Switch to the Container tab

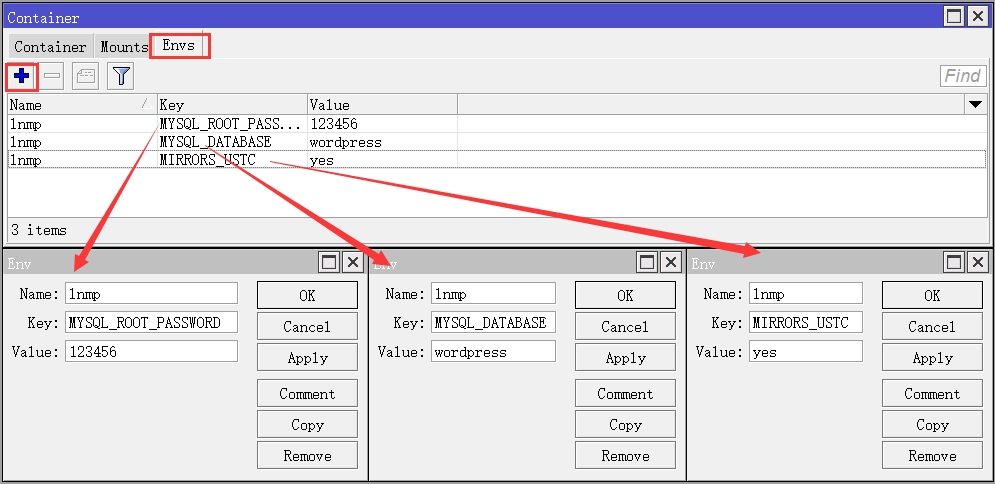50,47
